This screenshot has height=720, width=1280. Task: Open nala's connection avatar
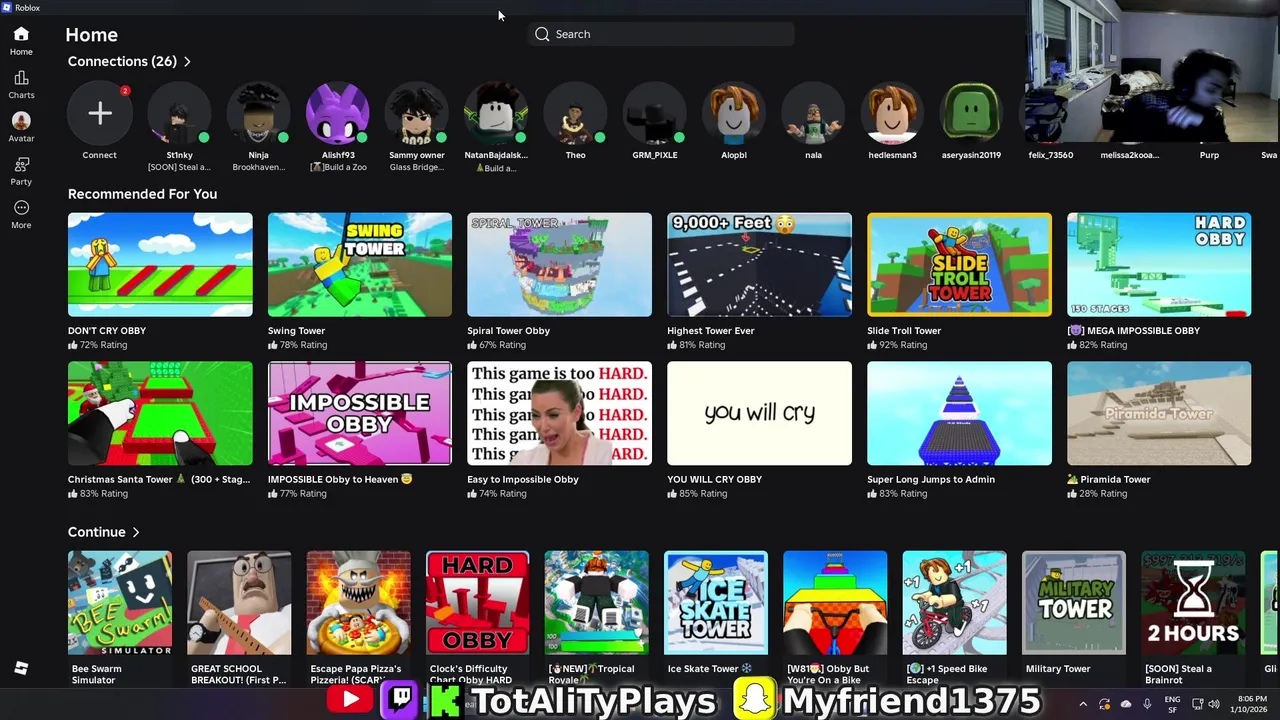pyautogui.click(x=813, y=113)
